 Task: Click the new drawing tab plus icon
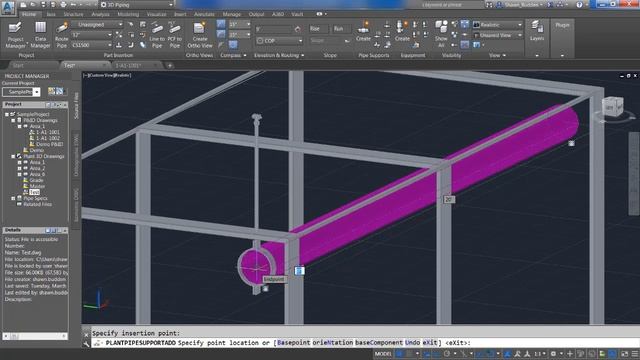pyautogui.click(x=170, y=65)
